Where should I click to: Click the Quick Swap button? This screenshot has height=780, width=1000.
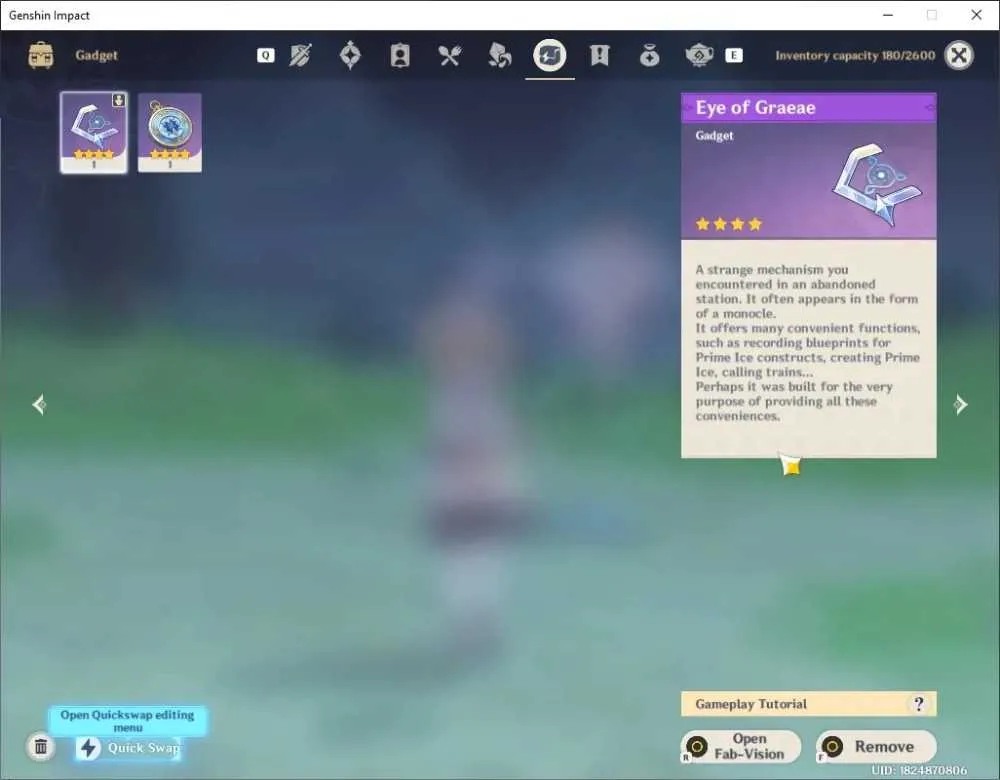[x=128, y=748]
